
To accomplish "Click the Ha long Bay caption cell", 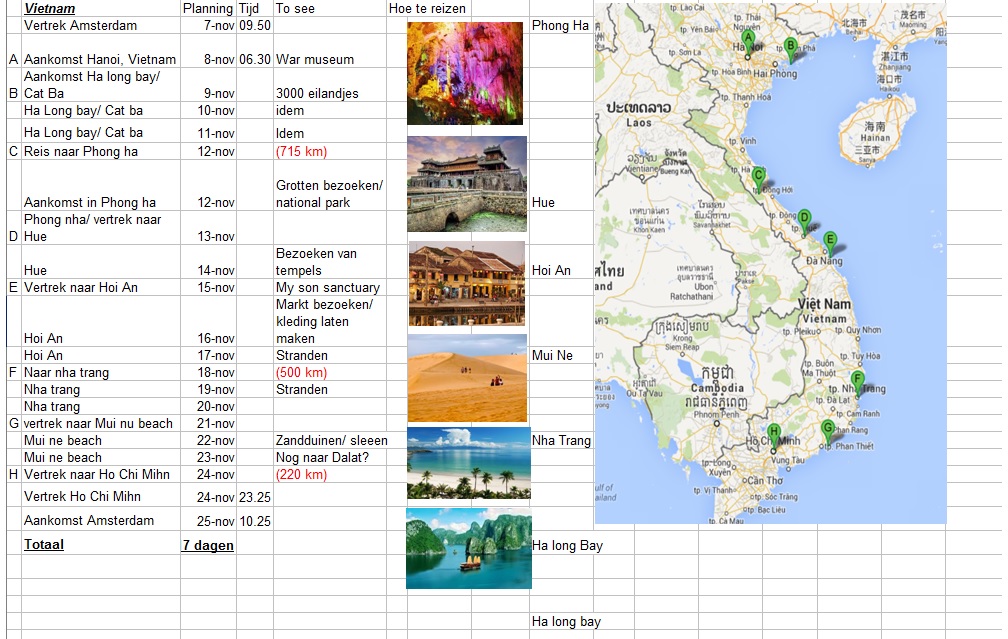I will [567, 545].
